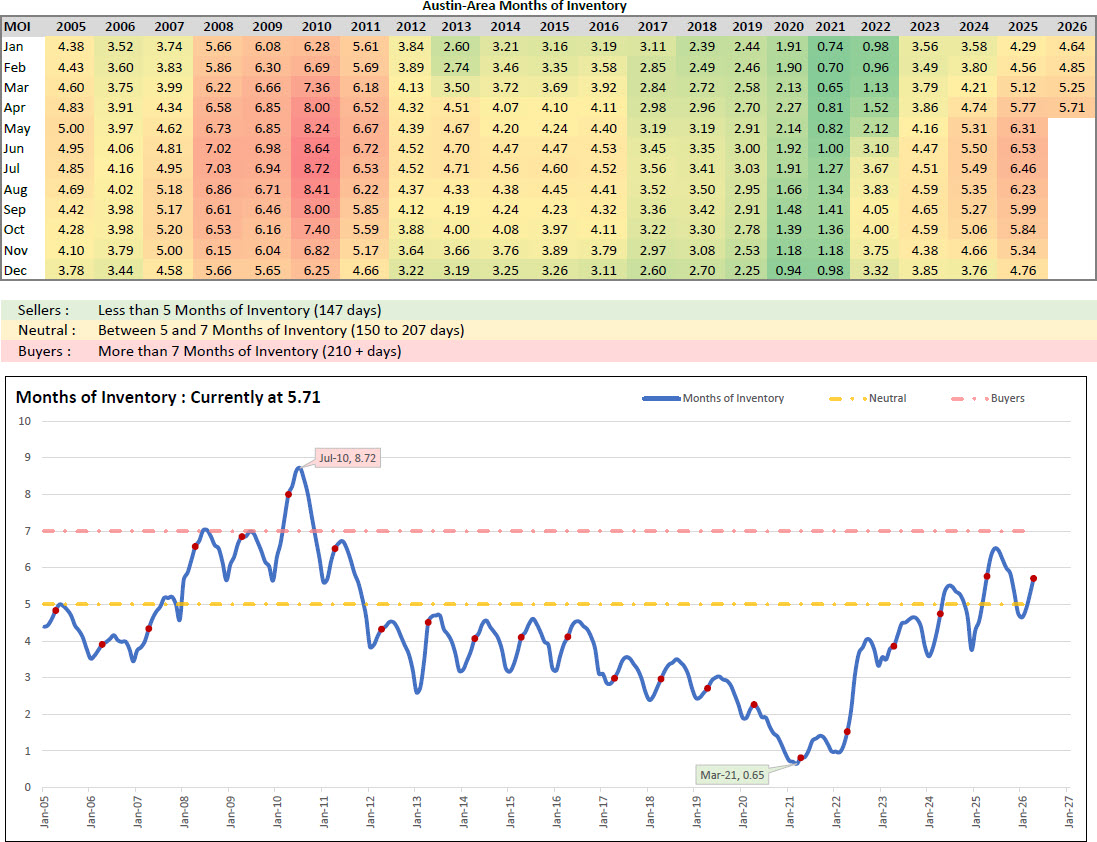
Task: Select the Jul 2010 table cell with 8.72
Action: (316, 169)
